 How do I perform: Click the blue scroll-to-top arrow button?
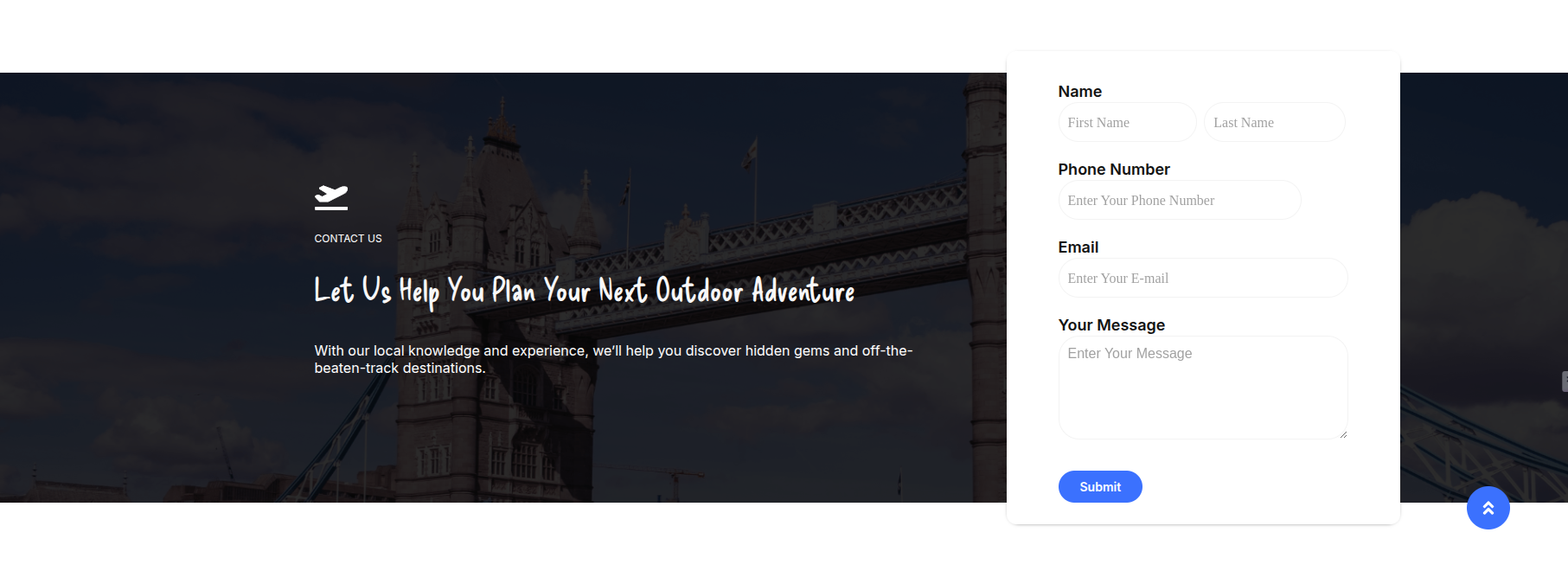click(x=1488, y=508)
